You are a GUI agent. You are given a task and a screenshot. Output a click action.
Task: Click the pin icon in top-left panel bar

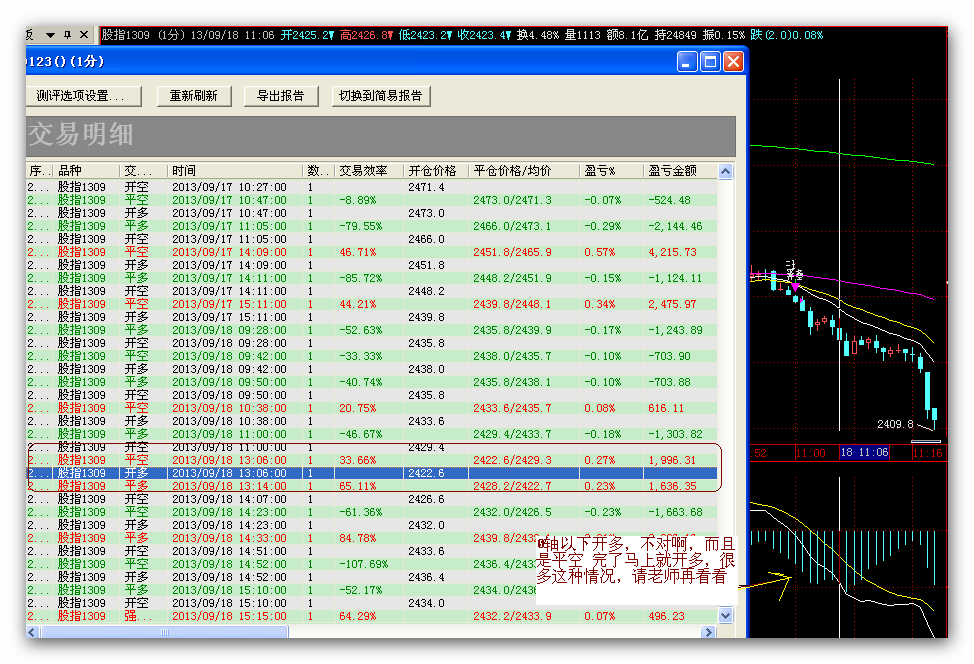coord(67,35)
